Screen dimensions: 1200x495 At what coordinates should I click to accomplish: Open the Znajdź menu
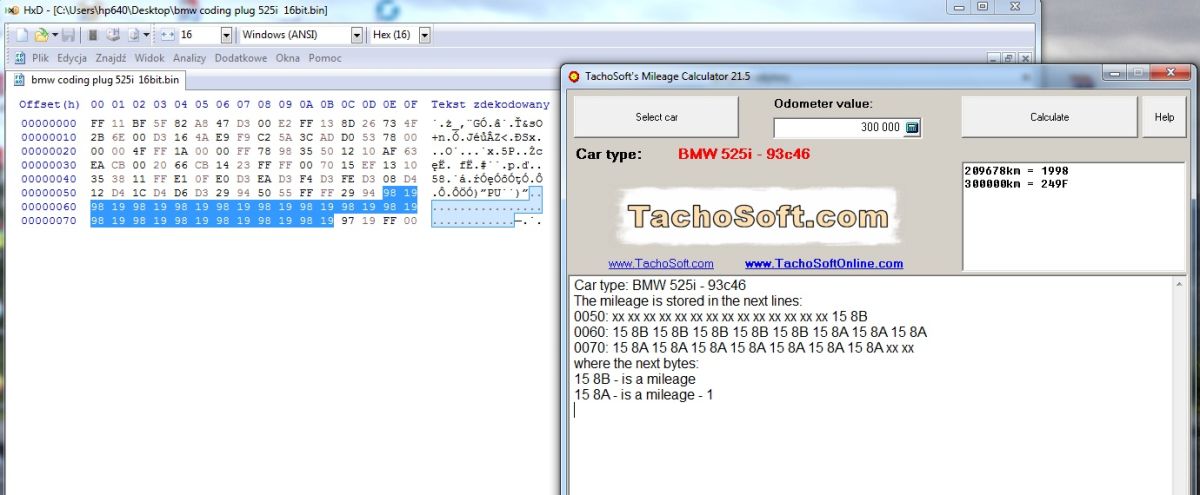click(x=111, y=58)
